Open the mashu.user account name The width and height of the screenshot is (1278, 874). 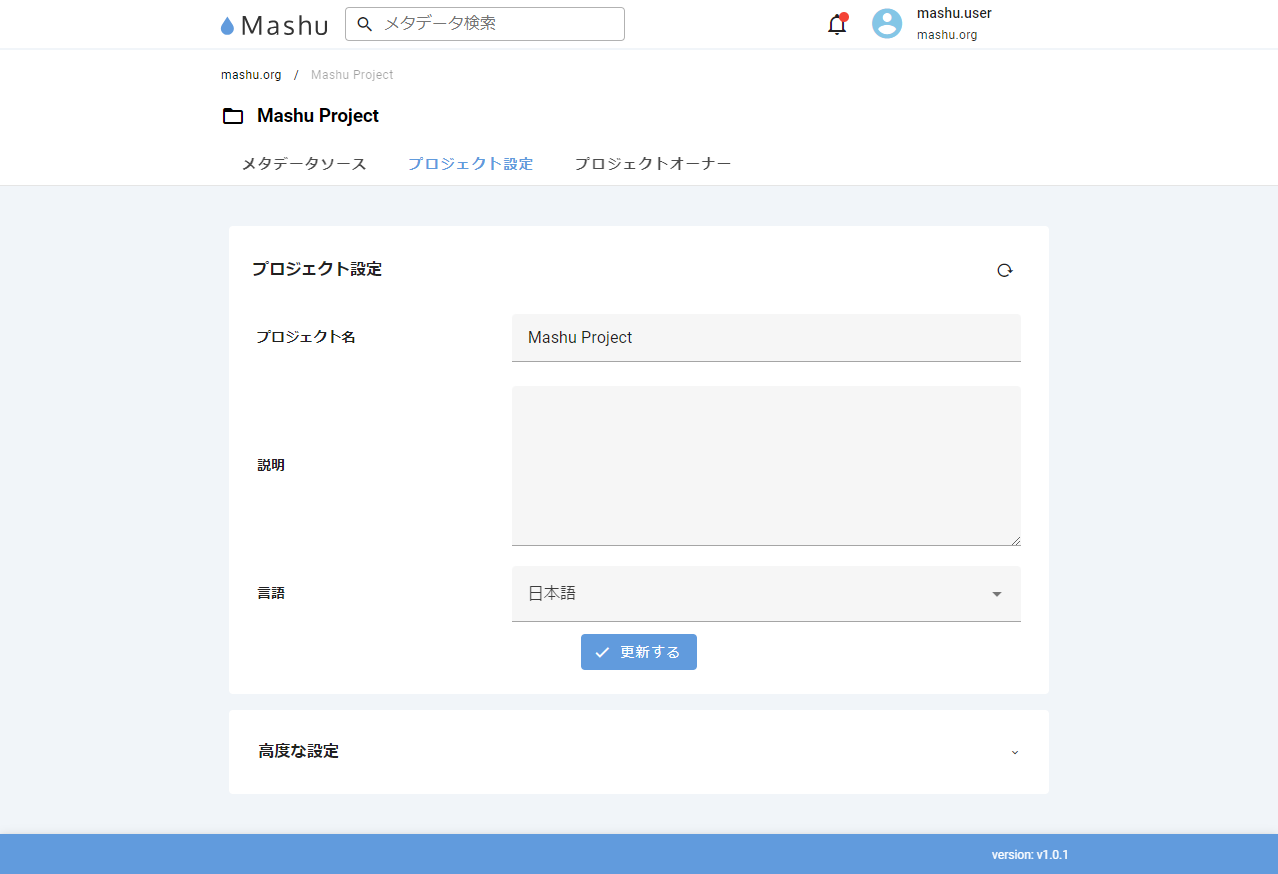click(954, 13)
